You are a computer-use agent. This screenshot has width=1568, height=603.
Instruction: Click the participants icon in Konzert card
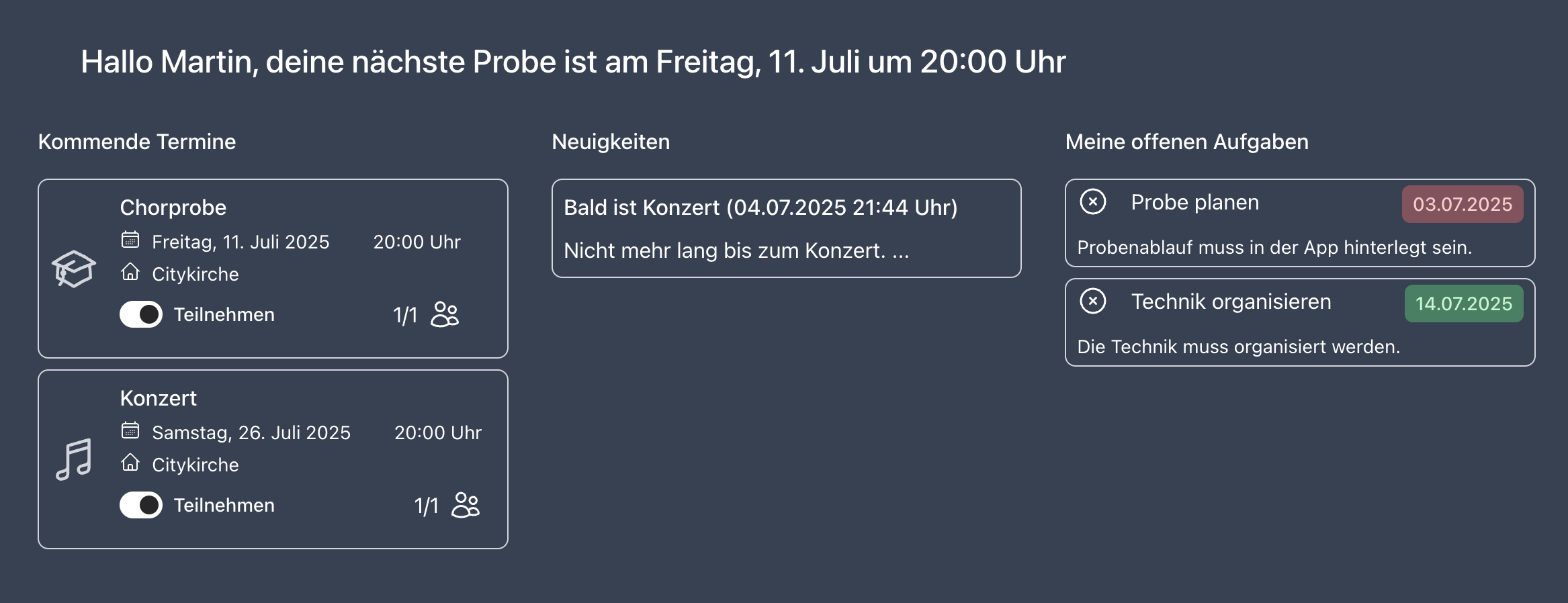[x=466, y=505]
